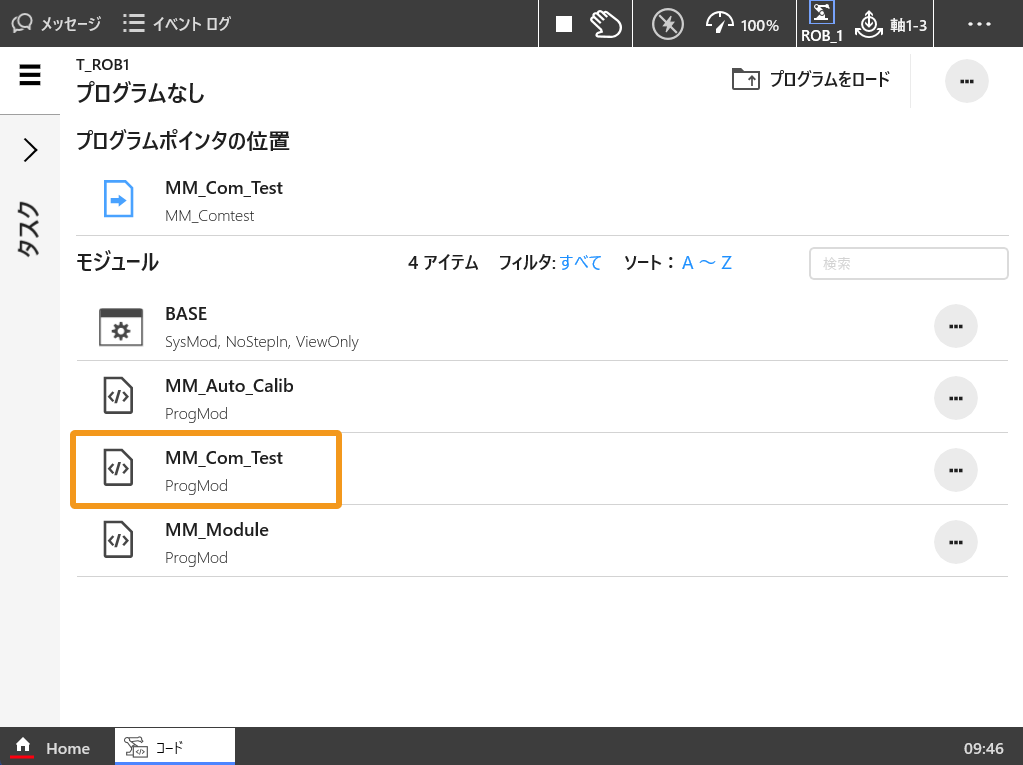Click the プログラムをロード button

pyautogui.click(x=811, y=80)
